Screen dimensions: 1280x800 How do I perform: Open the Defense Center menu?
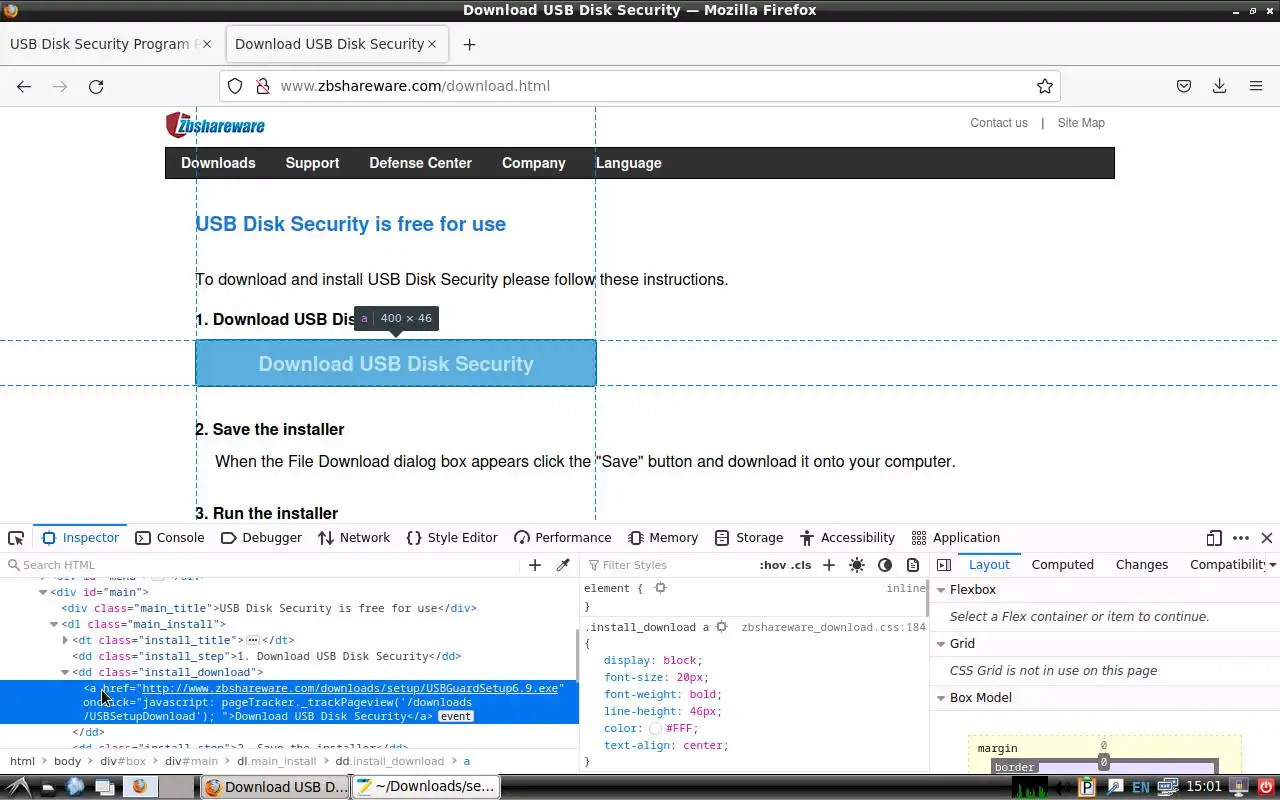click(420, 163)
